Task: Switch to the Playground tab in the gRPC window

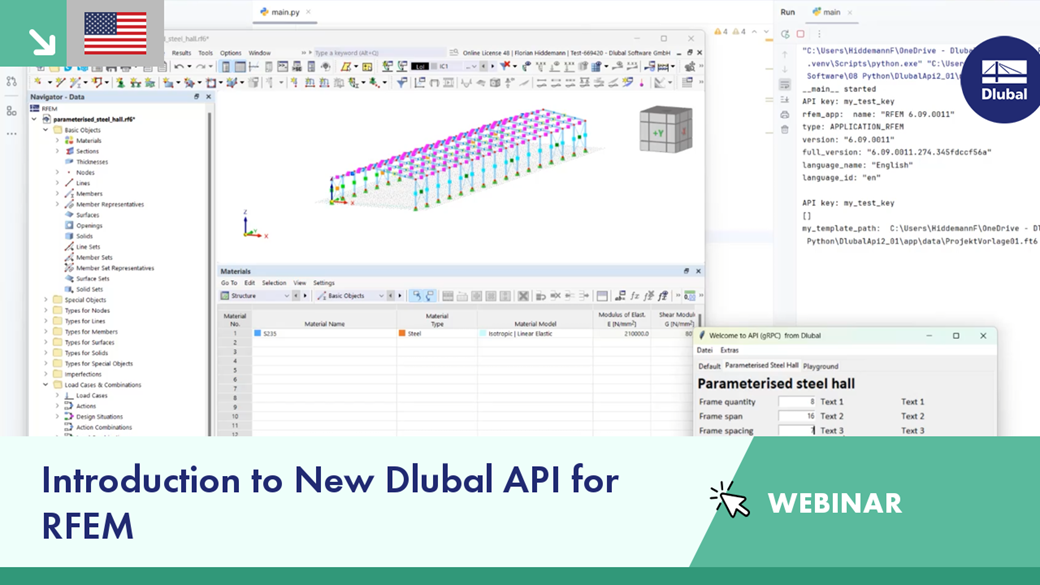Action: pos(820,366)
